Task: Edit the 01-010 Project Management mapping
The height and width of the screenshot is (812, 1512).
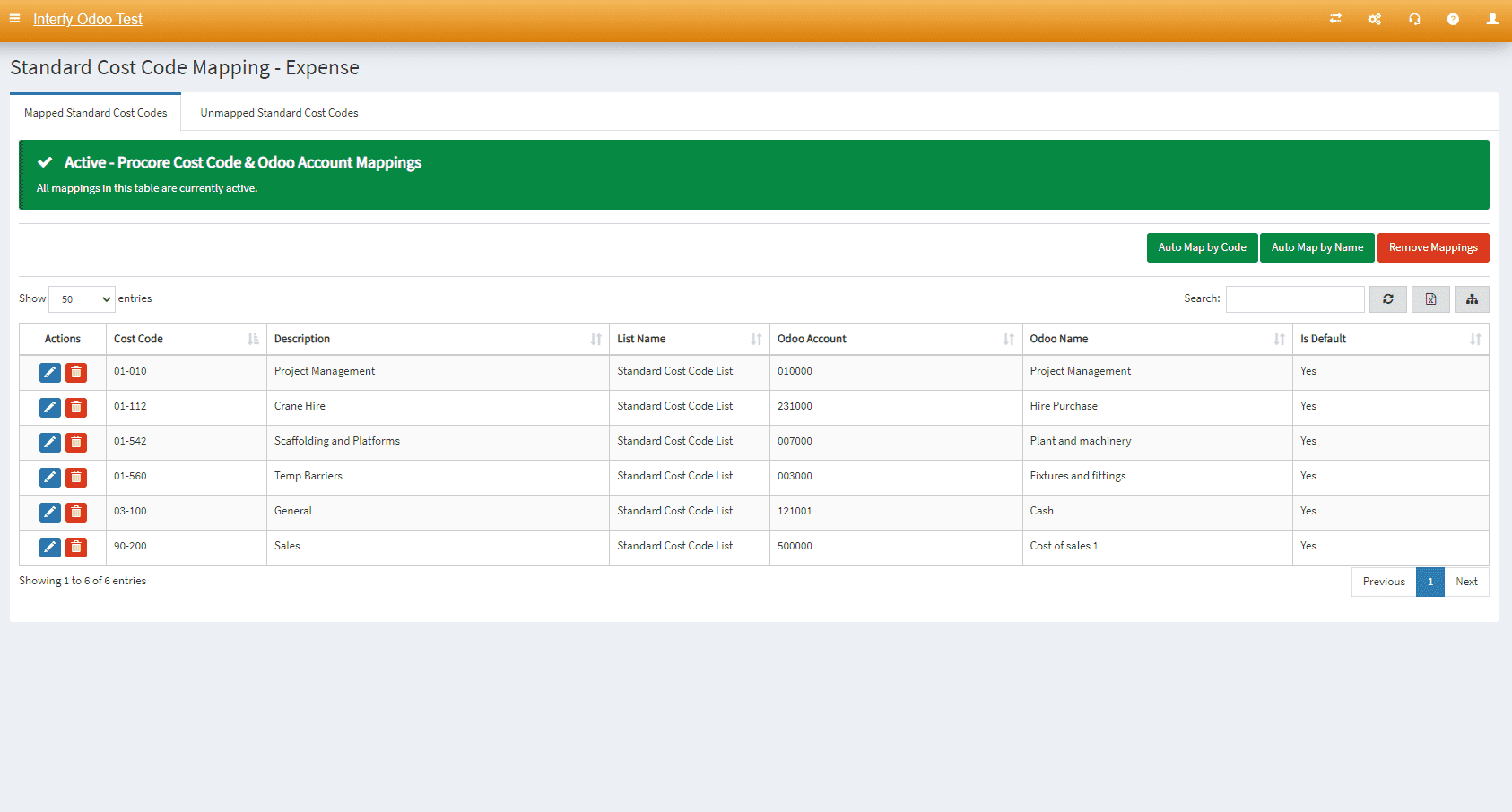Action: [x=50, y=372]
